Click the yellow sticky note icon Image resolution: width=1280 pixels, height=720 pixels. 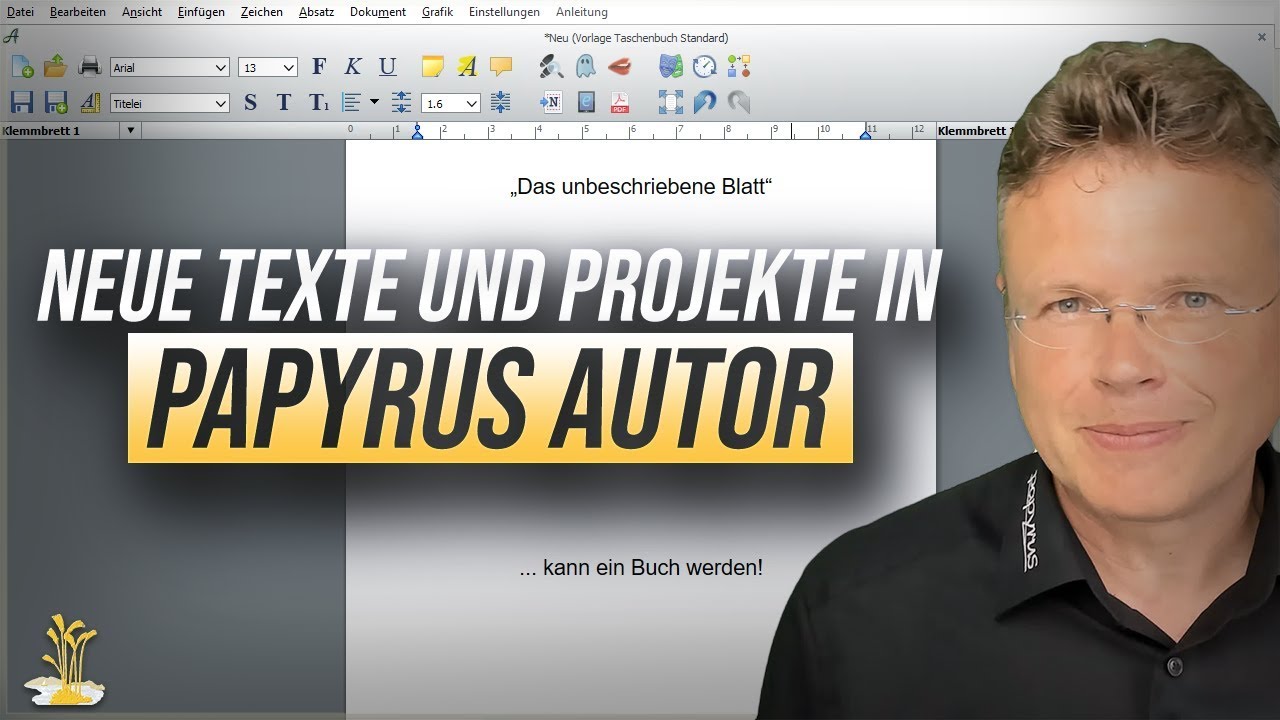(x=433, y=67)
